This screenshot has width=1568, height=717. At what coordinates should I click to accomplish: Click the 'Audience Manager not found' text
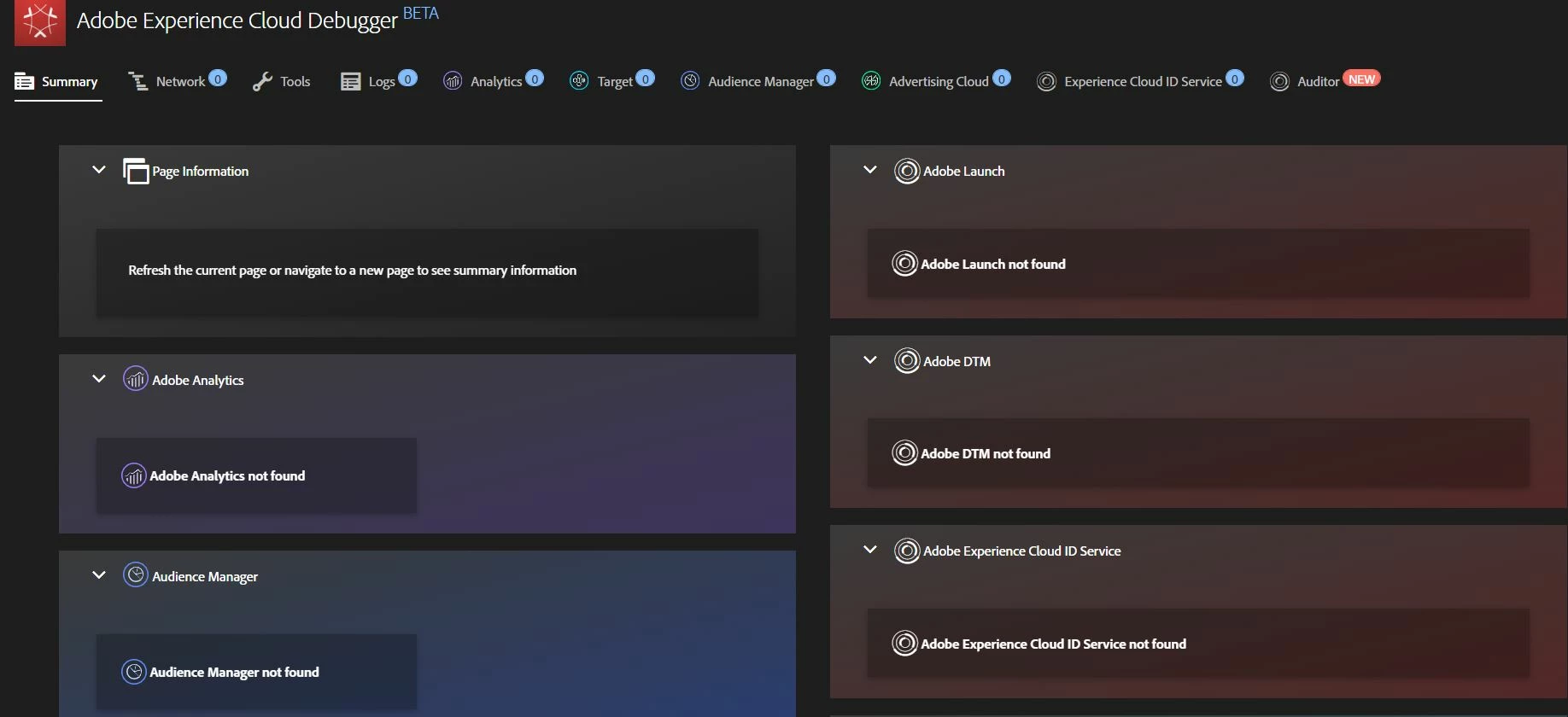[x=234, y=673]
